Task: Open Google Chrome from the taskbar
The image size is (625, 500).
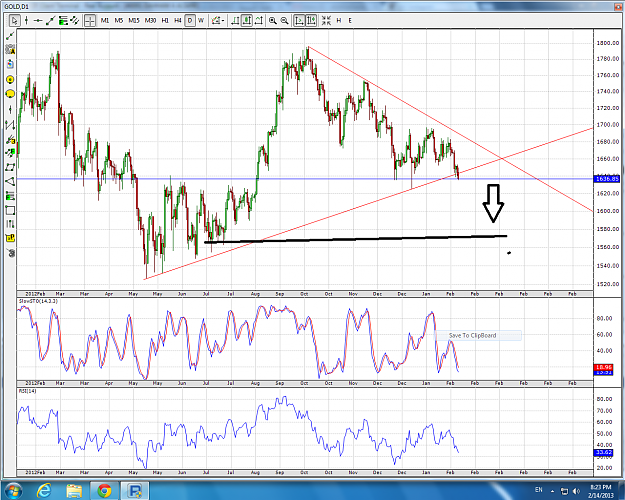Action: coord(104,490)
